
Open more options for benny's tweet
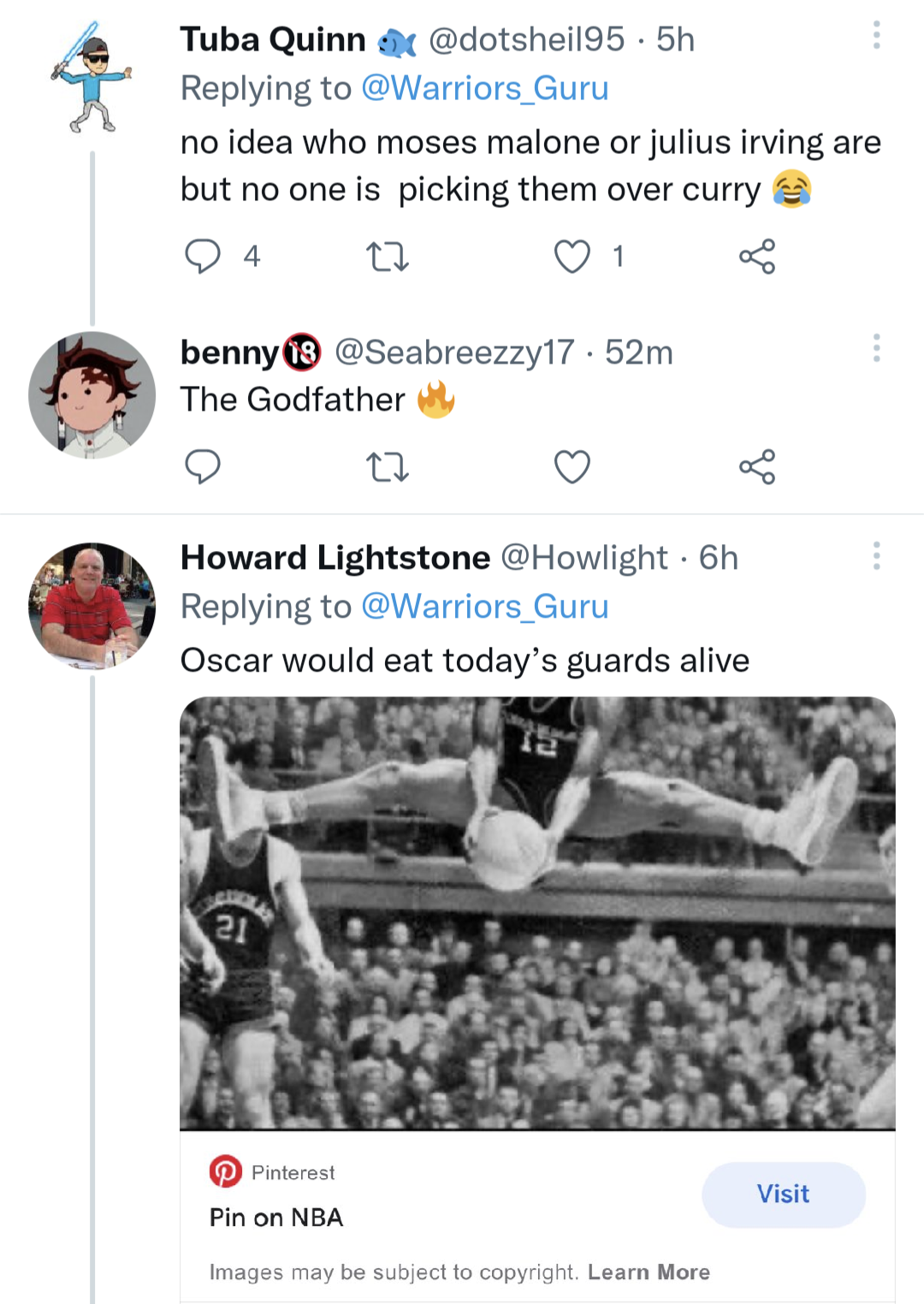point(876,348)
